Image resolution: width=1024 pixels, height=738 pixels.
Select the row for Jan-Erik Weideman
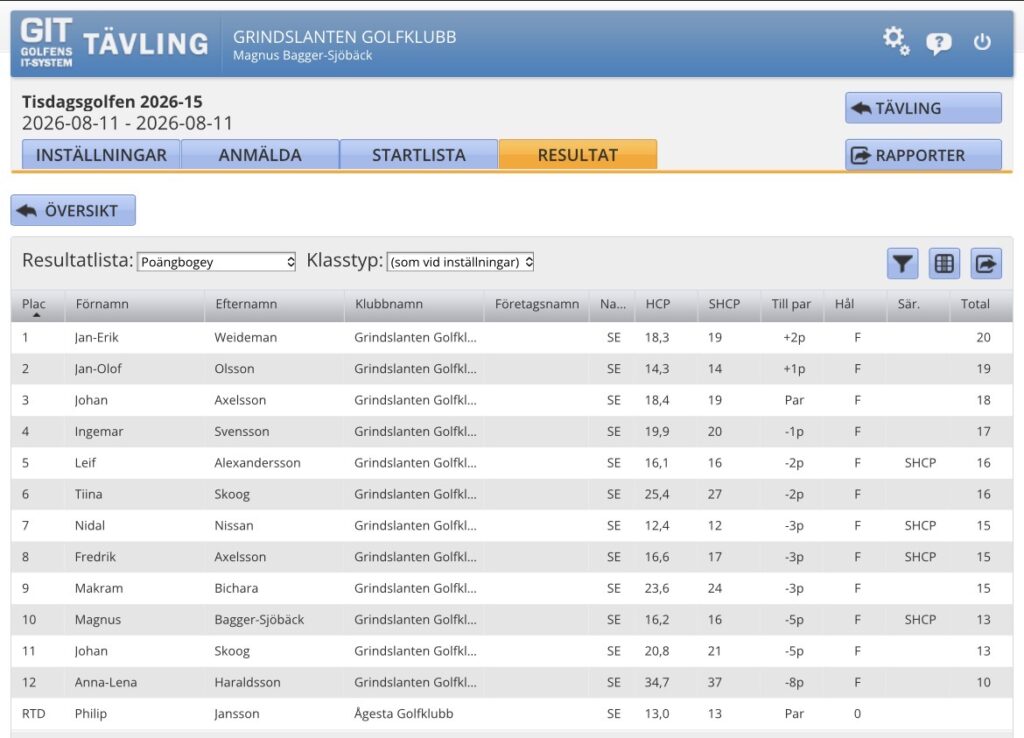coord(511,338)
